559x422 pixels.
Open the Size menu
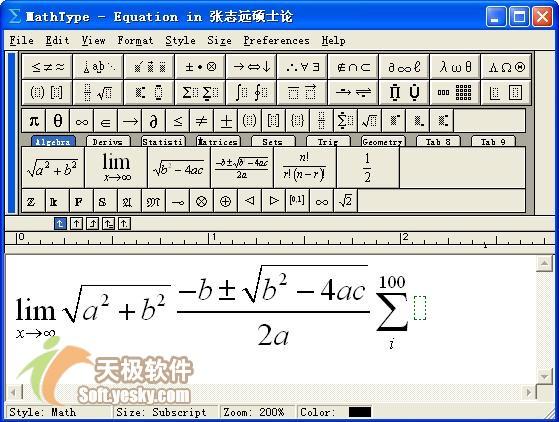coord(219,41)
